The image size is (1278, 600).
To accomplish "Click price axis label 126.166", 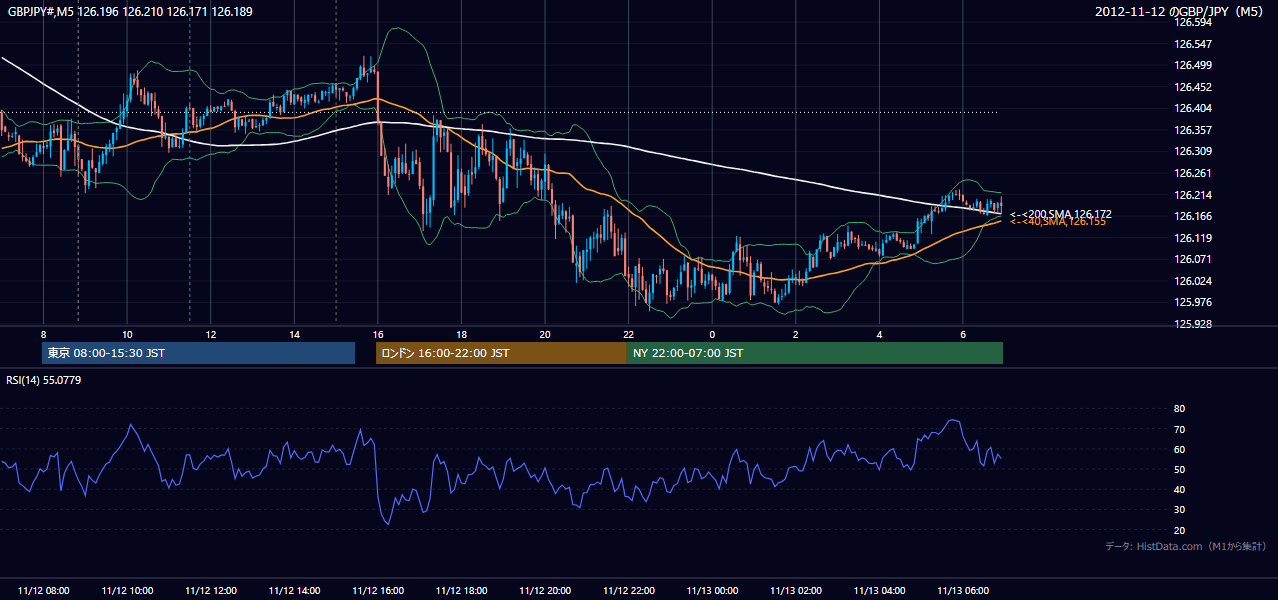I will 1192,216.
